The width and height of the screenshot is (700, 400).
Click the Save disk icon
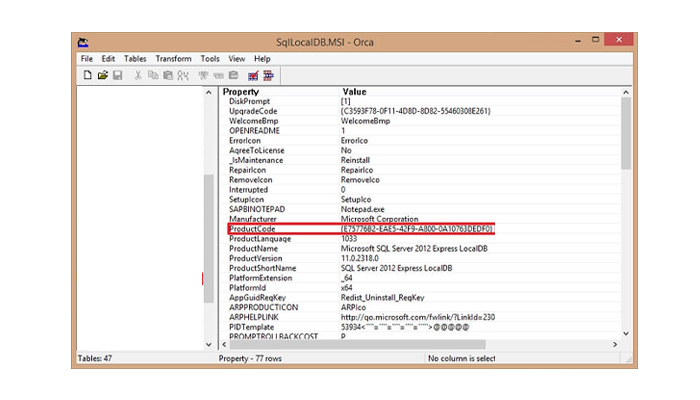pos(117,75)
